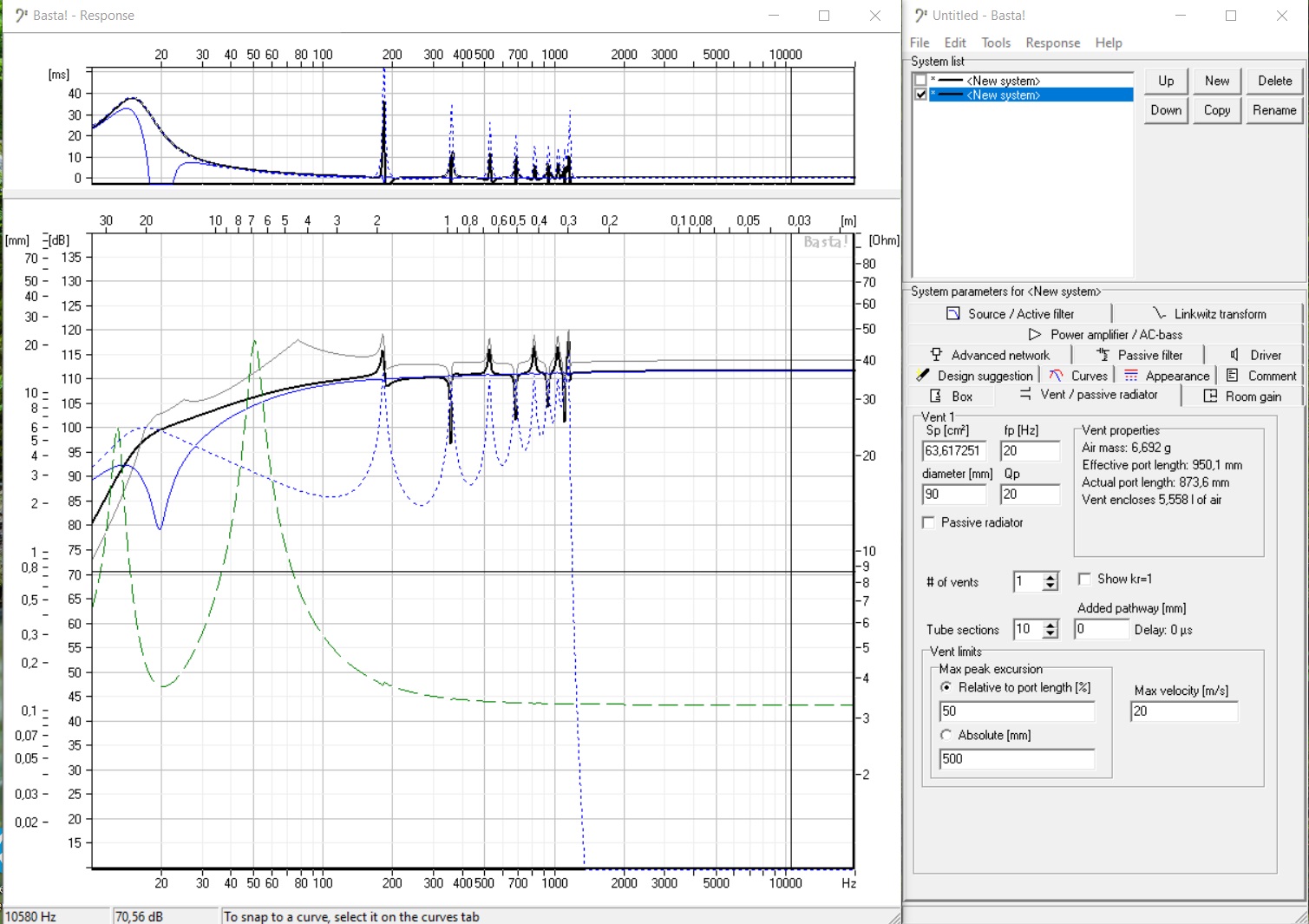1309x924 pixels.
Task: Increase the number of vents stepper
Action: pyautogui.click(x=1050, y=577)
